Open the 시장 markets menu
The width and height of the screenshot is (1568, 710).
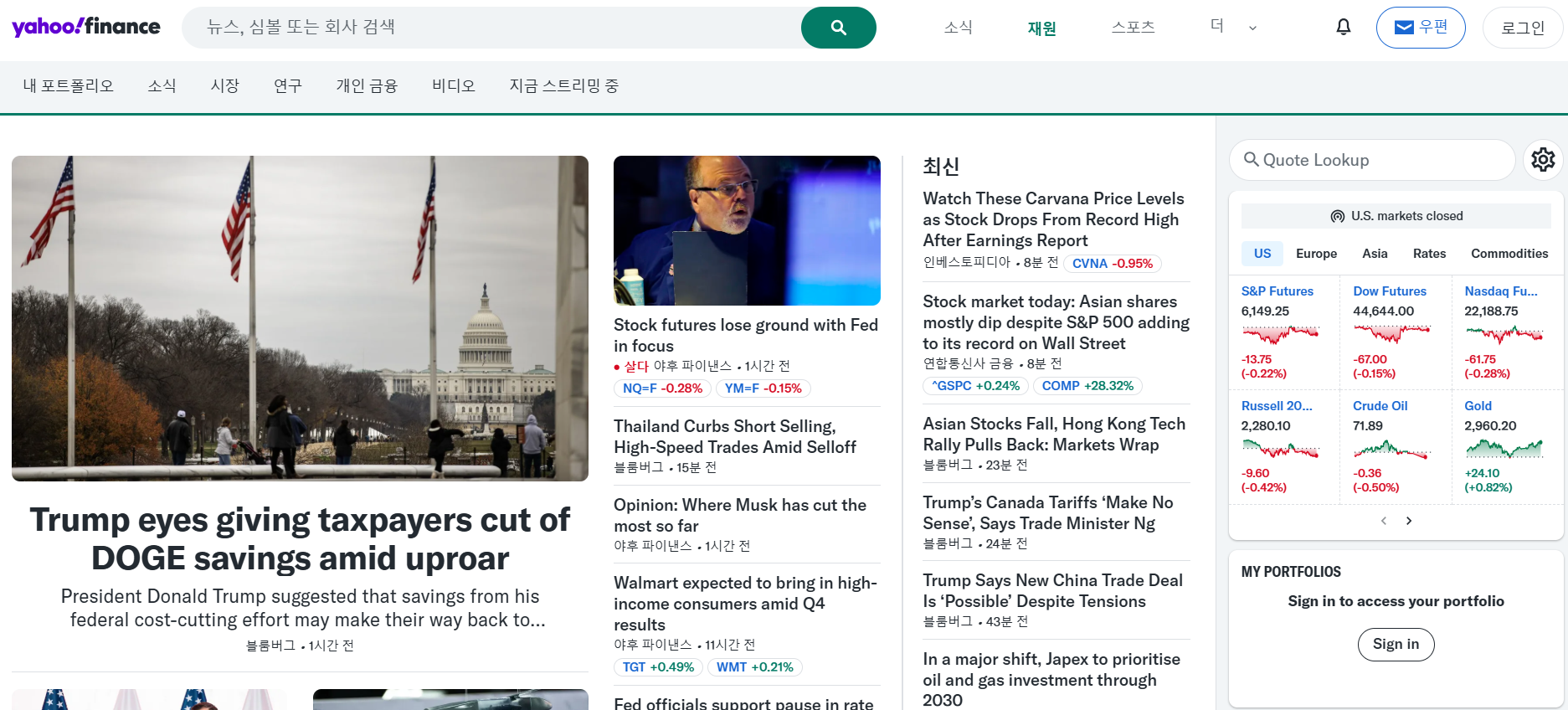(x=225, y=85)
